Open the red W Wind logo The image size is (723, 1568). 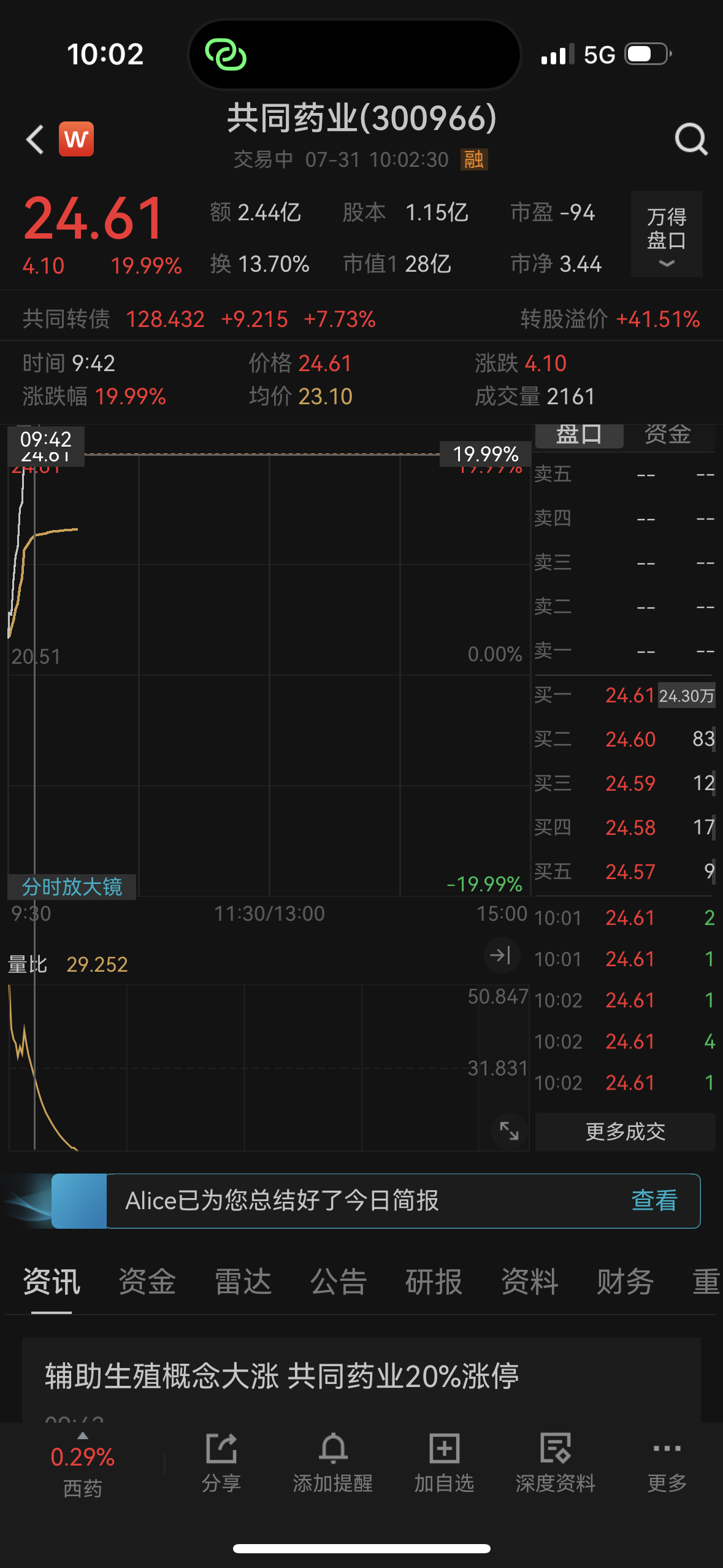pyautogui.click(x=76, y=139)
